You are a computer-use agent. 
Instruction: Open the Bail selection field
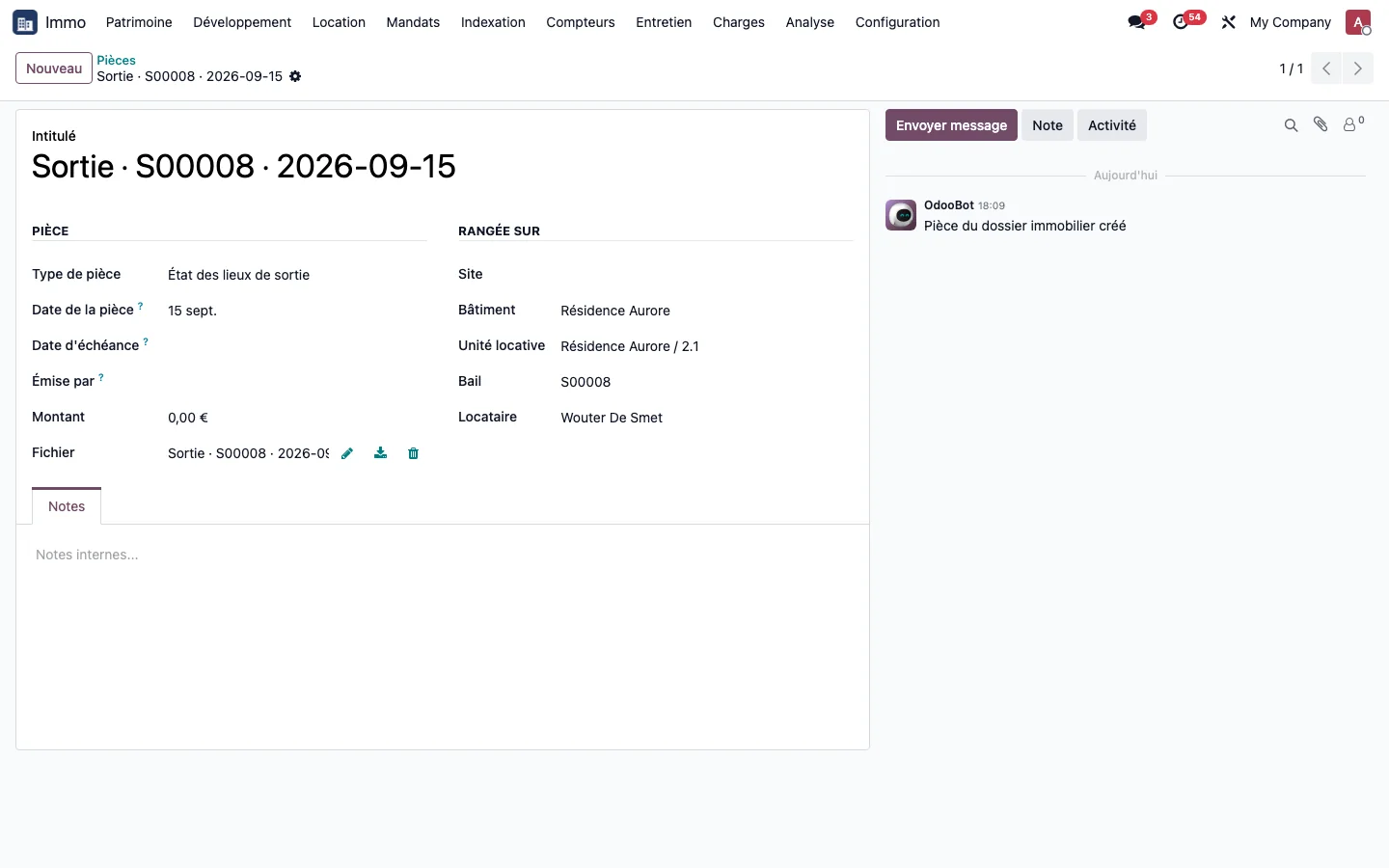point(707,382)
